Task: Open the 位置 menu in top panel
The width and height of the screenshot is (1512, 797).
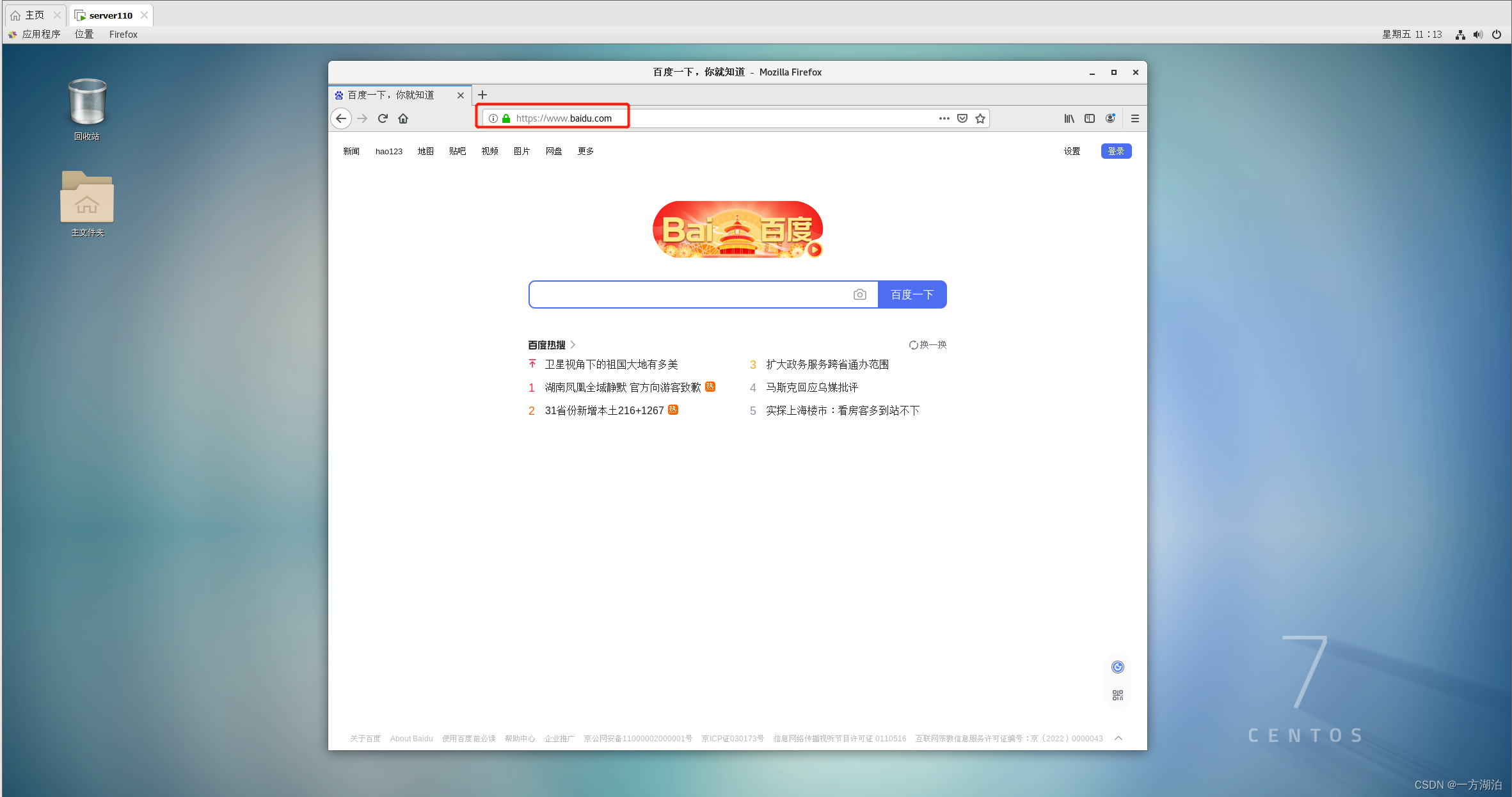Action: (x=84, y=35)
